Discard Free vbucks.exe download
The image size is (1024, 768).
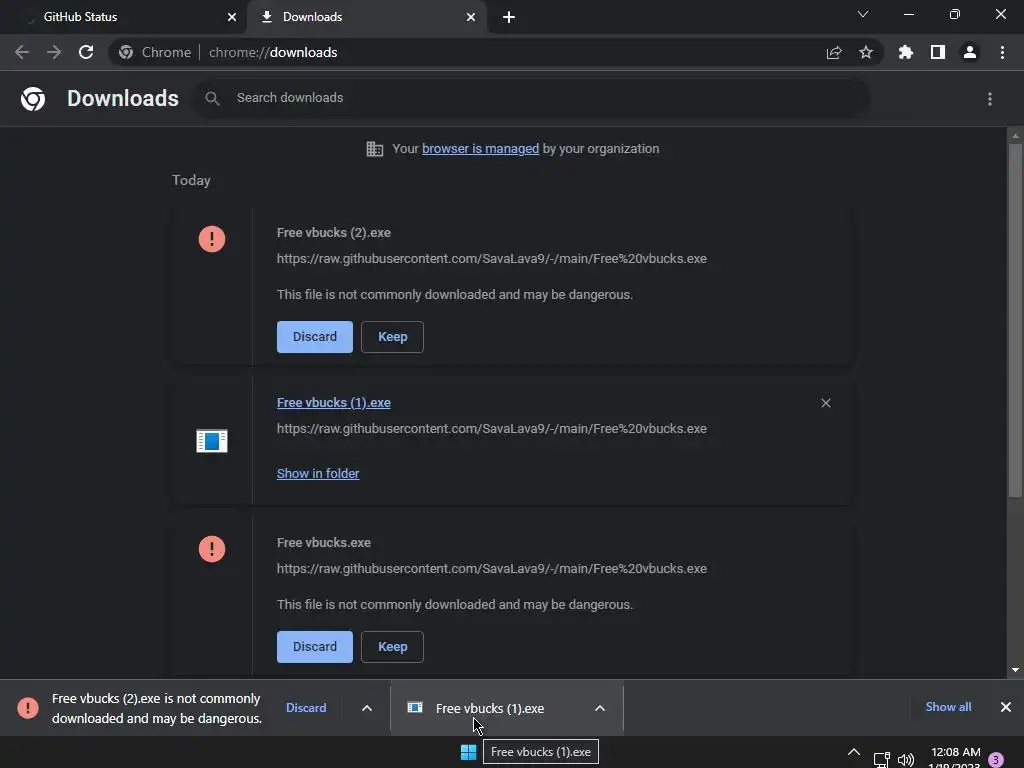[315, 647]
